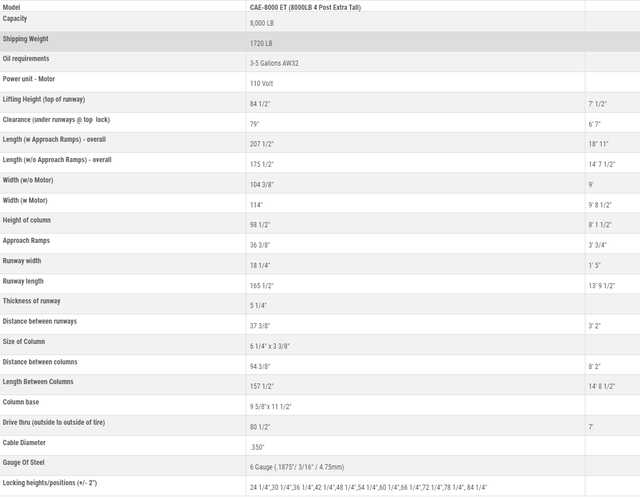Click the Drive thru row label
This screenshot has width=640, height=498.
pyautogui.click(x=54, y=422)
